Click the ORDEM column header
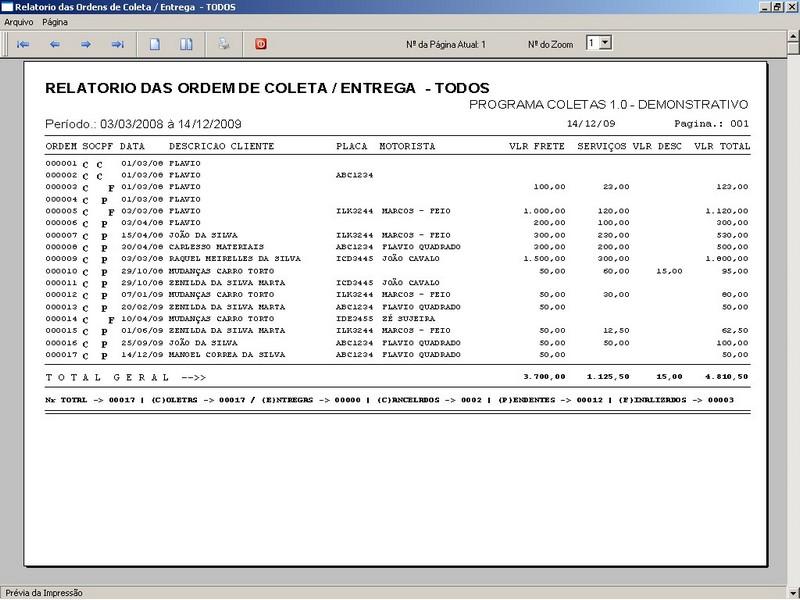 (x=61, y=146)
